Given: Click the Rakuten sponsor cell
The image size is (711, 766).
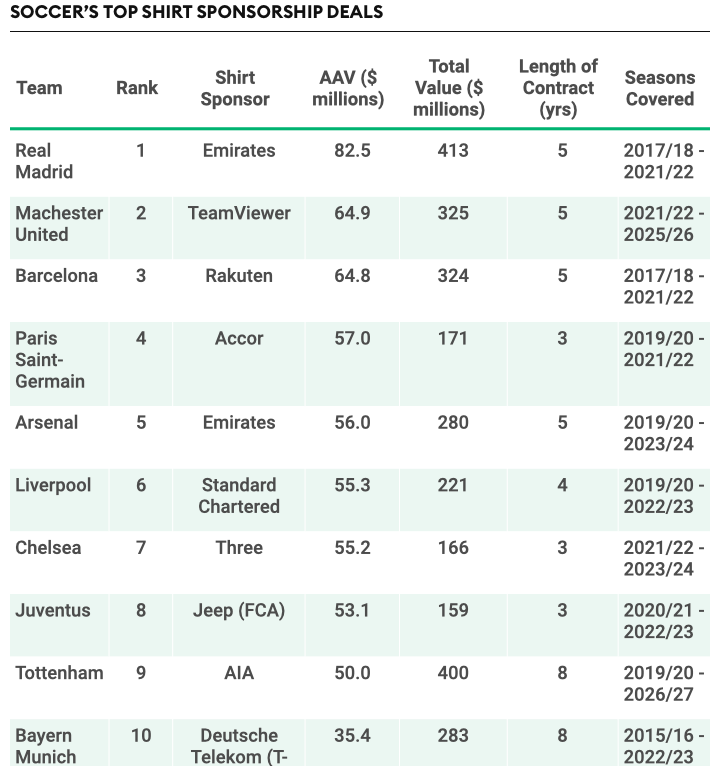Looking at the screenshot, I should coord(239,275).
